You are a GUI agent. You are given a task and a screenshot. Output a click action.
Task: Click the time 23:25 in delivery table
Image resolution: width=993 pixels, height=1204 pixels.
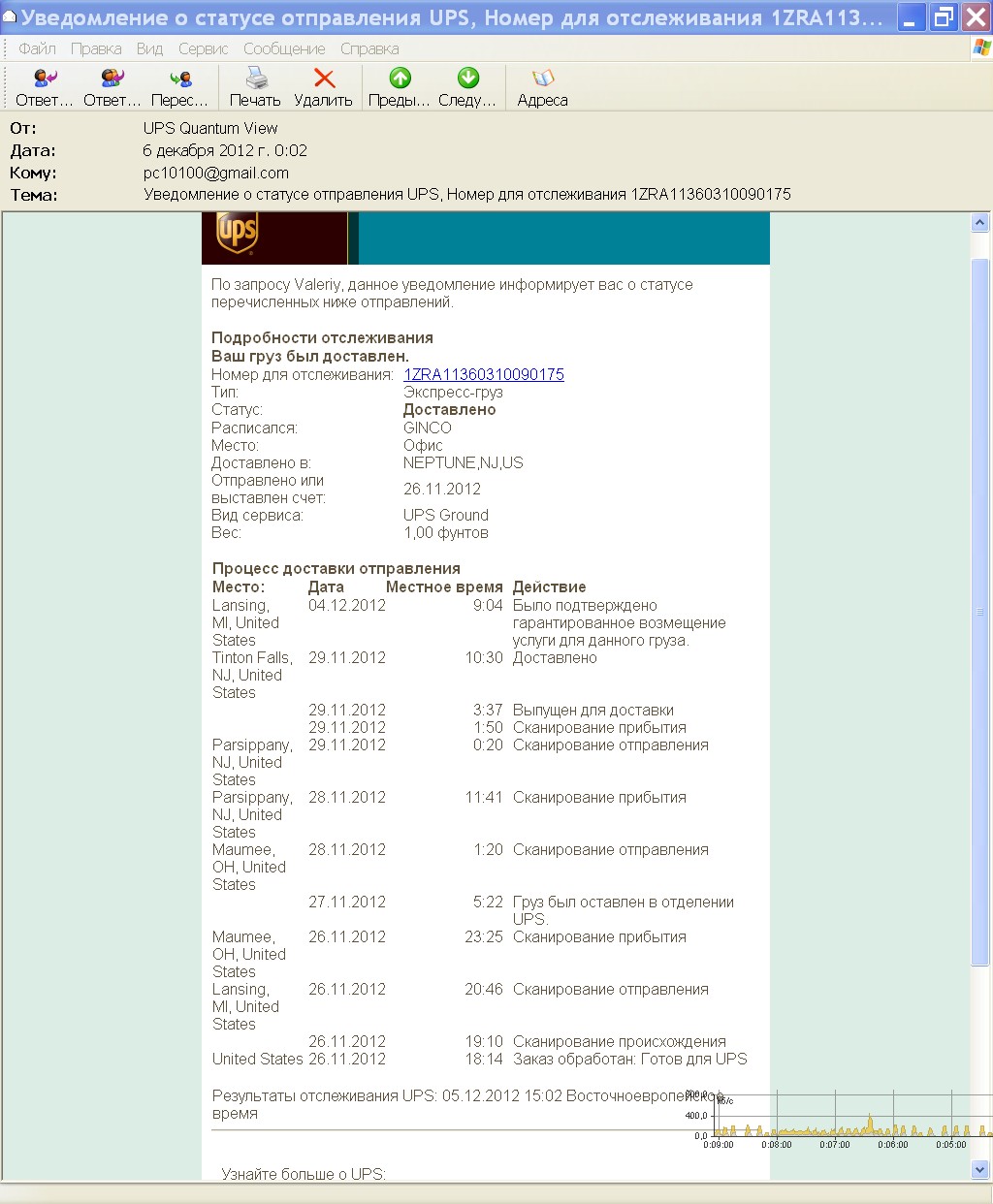(x=484, y=936)
